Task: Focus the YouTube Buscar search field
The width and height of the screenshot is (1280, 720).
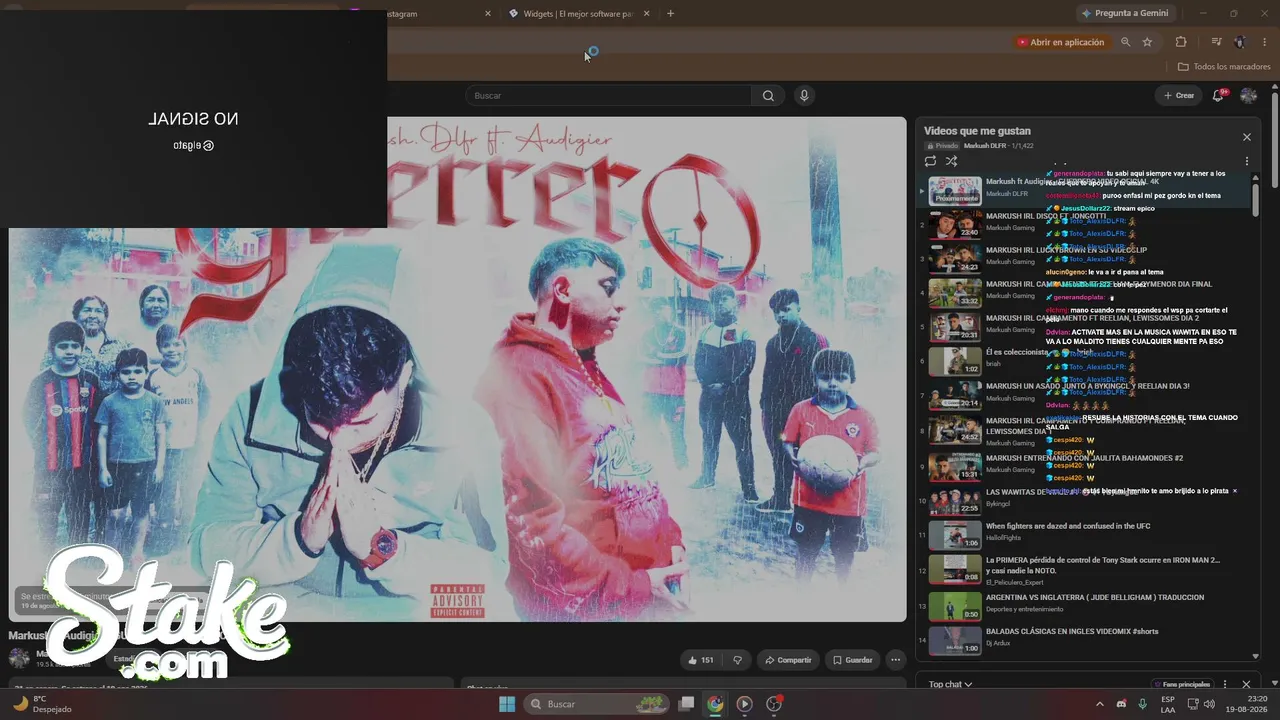Action: (608, 96)
